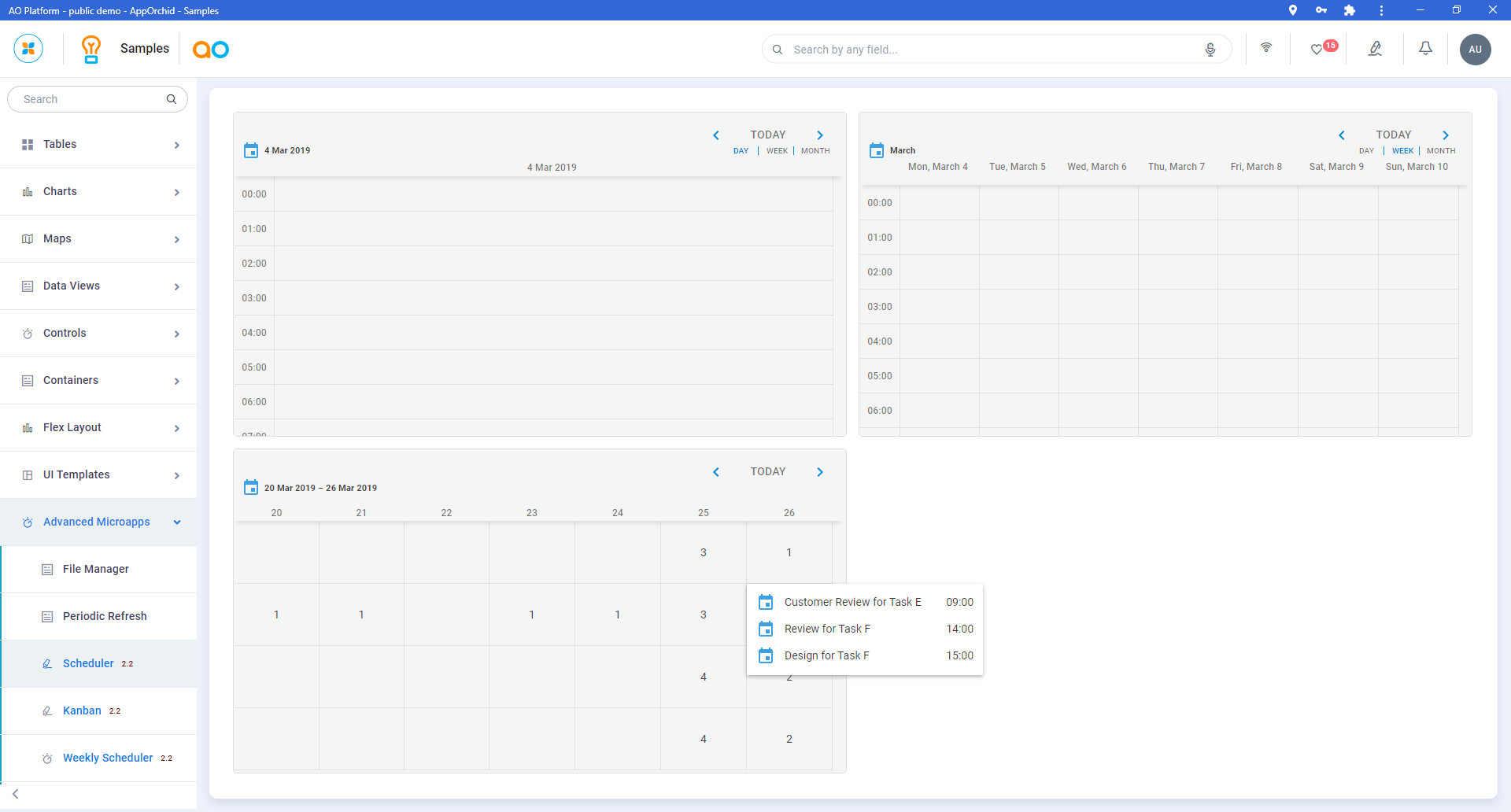Switch the March week scheduler to MONTH view

(x=1440, y=151)
